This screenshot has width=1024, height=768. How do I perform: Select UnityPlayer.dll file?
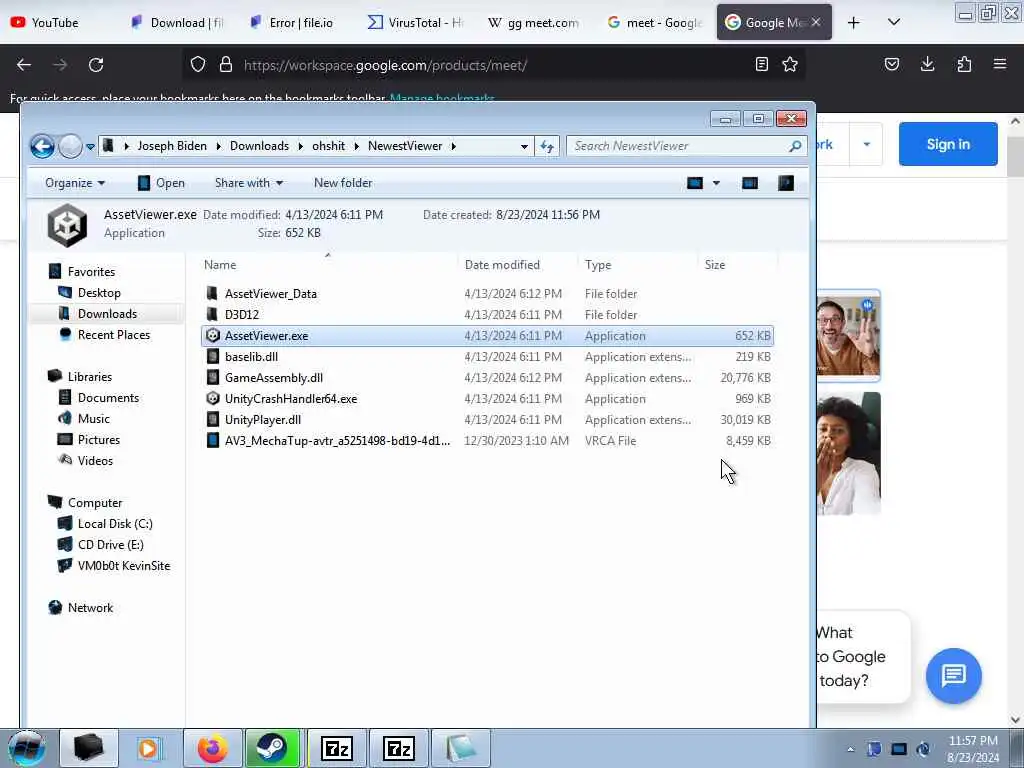point(488,419)
